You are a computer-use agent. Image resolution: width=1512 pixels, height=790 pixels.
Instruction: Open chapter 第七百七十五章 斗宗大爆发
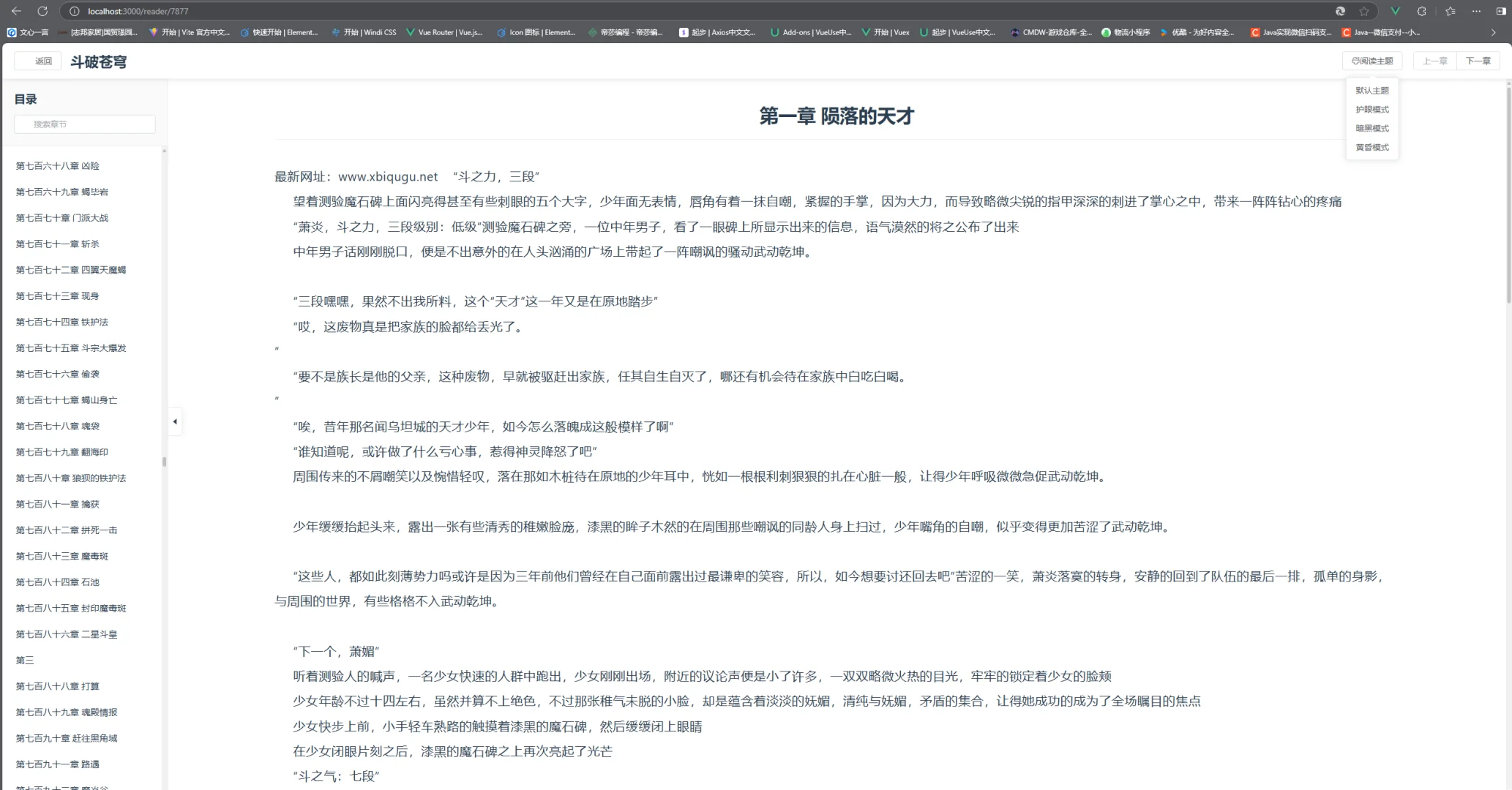point(71,348)
